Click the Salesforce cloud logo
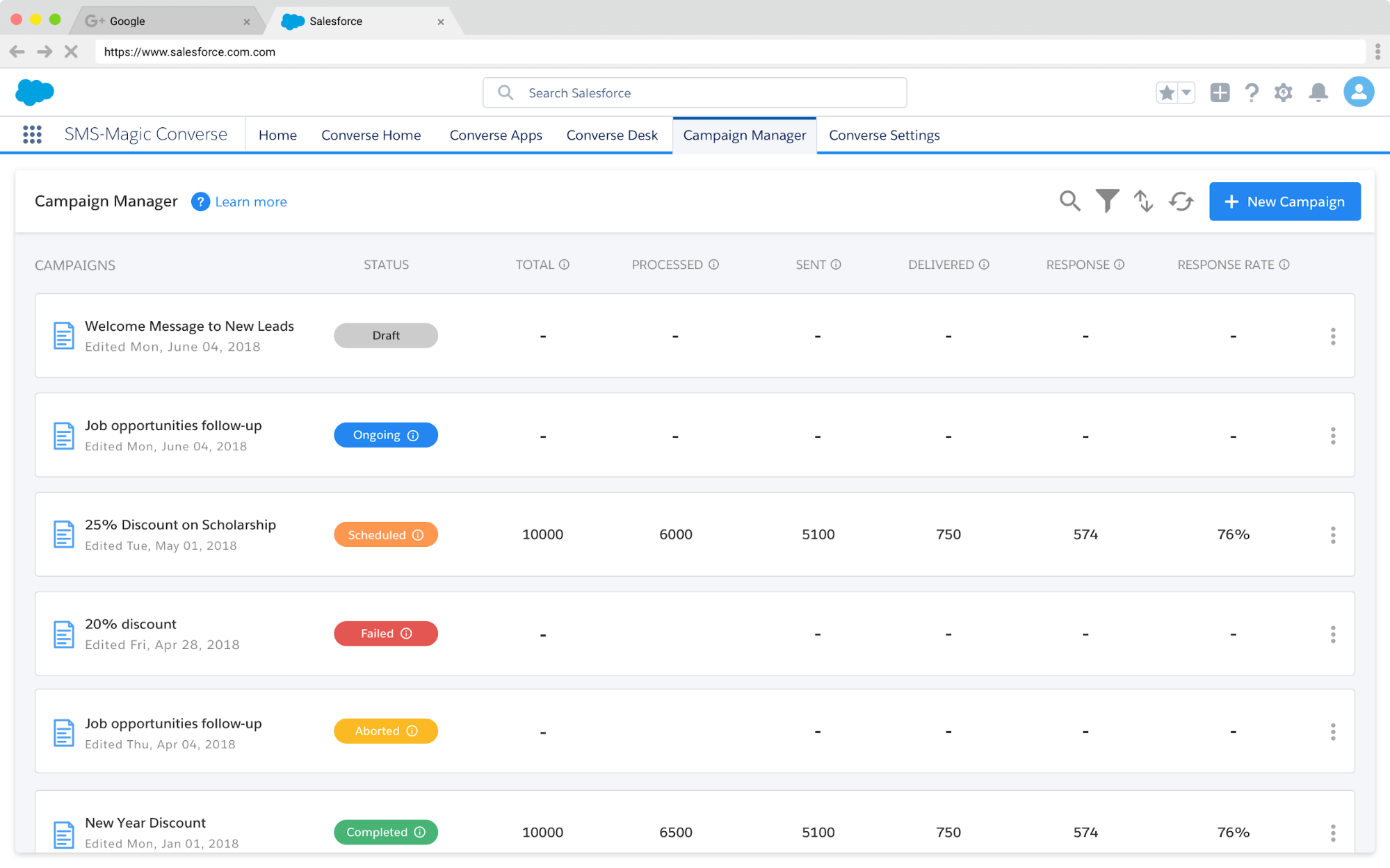This screenshot has height=868, width=1390. 35,92
